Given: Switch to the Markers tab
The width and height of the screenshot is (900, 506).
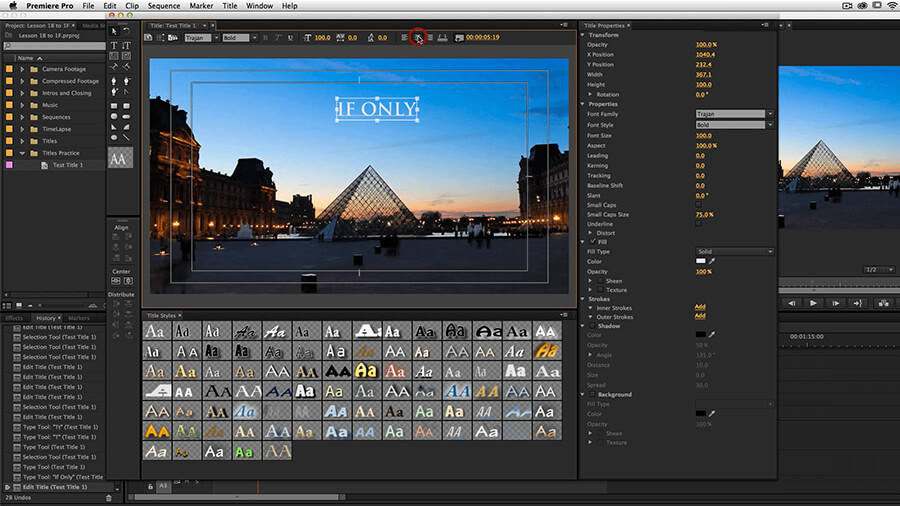Looking at the screenshot, I should coord(79,318).
